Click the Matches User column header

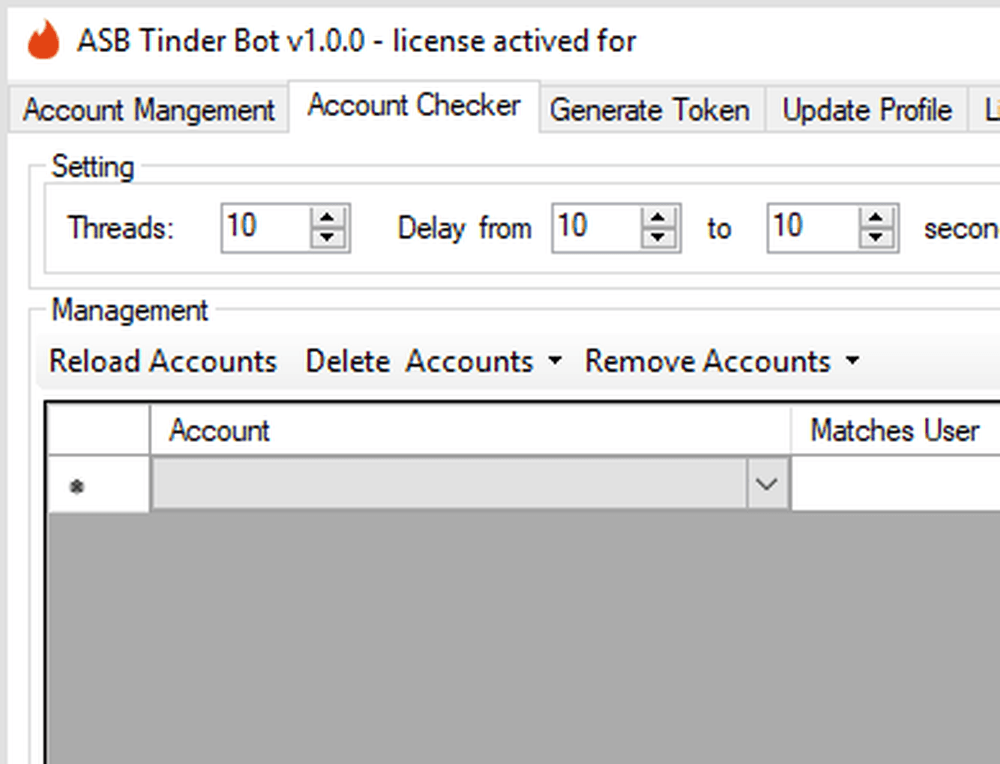click(895, 430)
